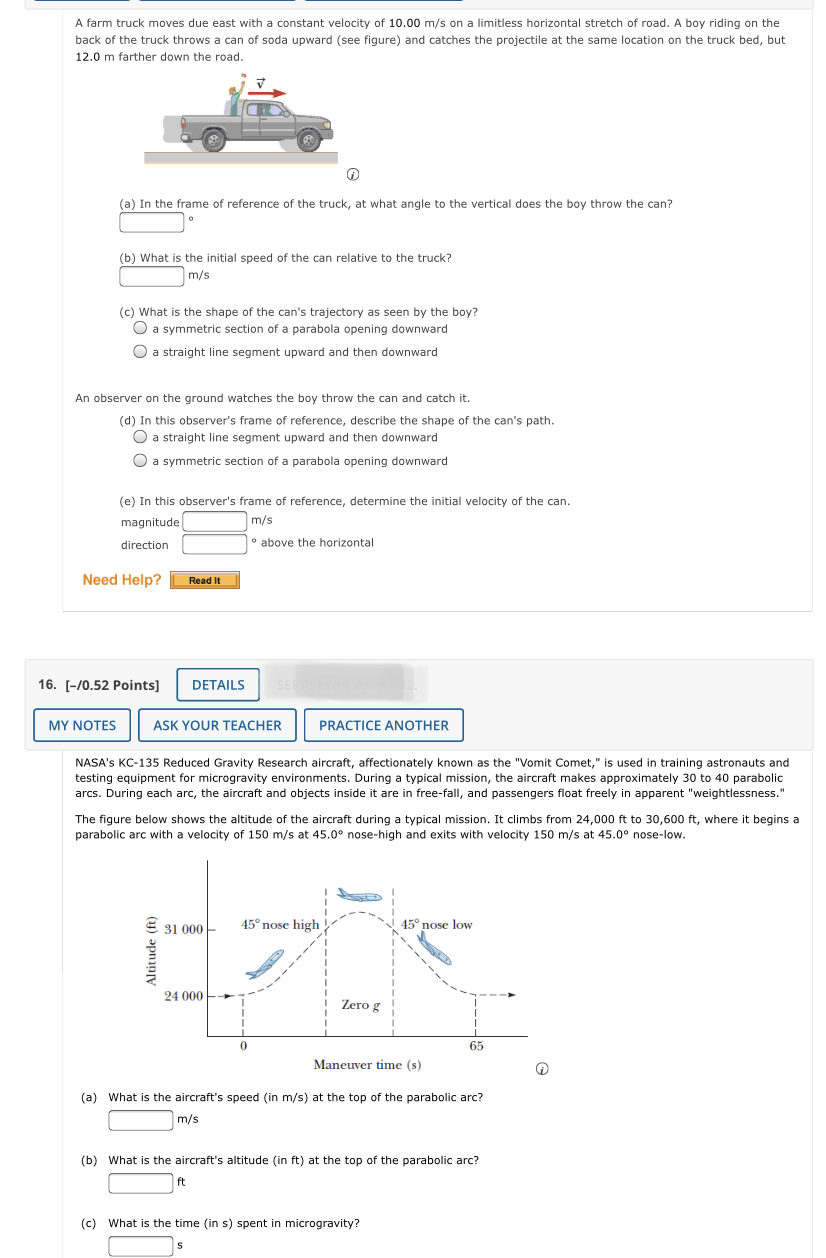826x1258 pixels.
Task: Open the DETAILS panel for problem 16
Action: click(217, 685)
